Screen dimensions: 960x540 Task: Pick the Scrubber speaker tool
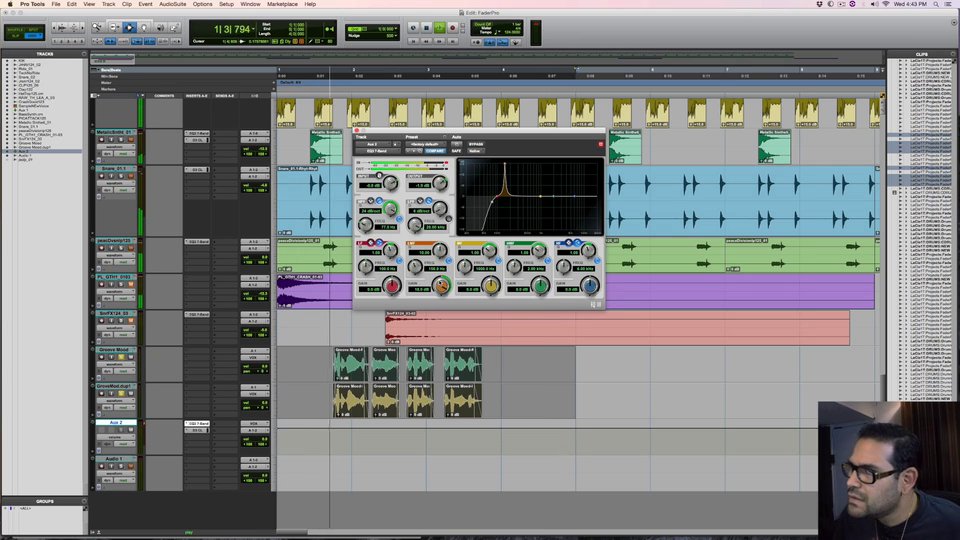click(x=160, y=28)
